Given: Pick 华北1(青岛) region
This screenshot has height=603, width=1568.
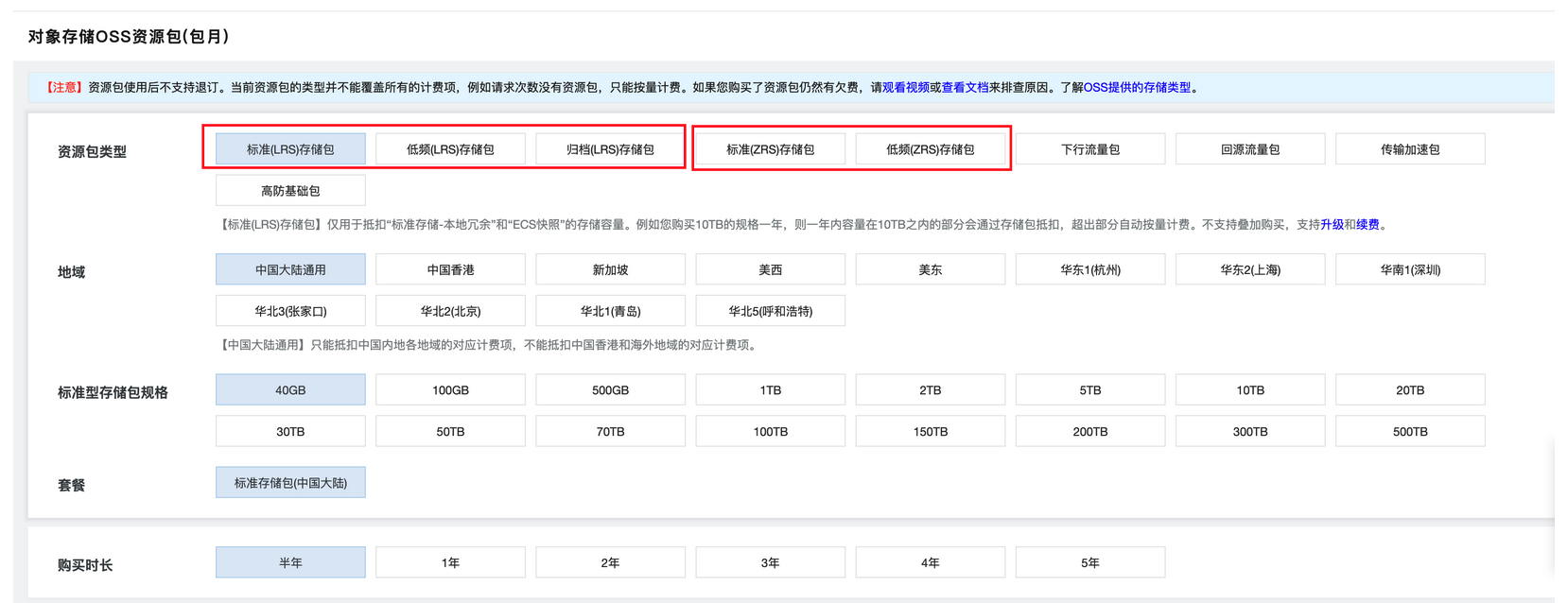Looking at the screenshot, I should click(x=610, y=311).
